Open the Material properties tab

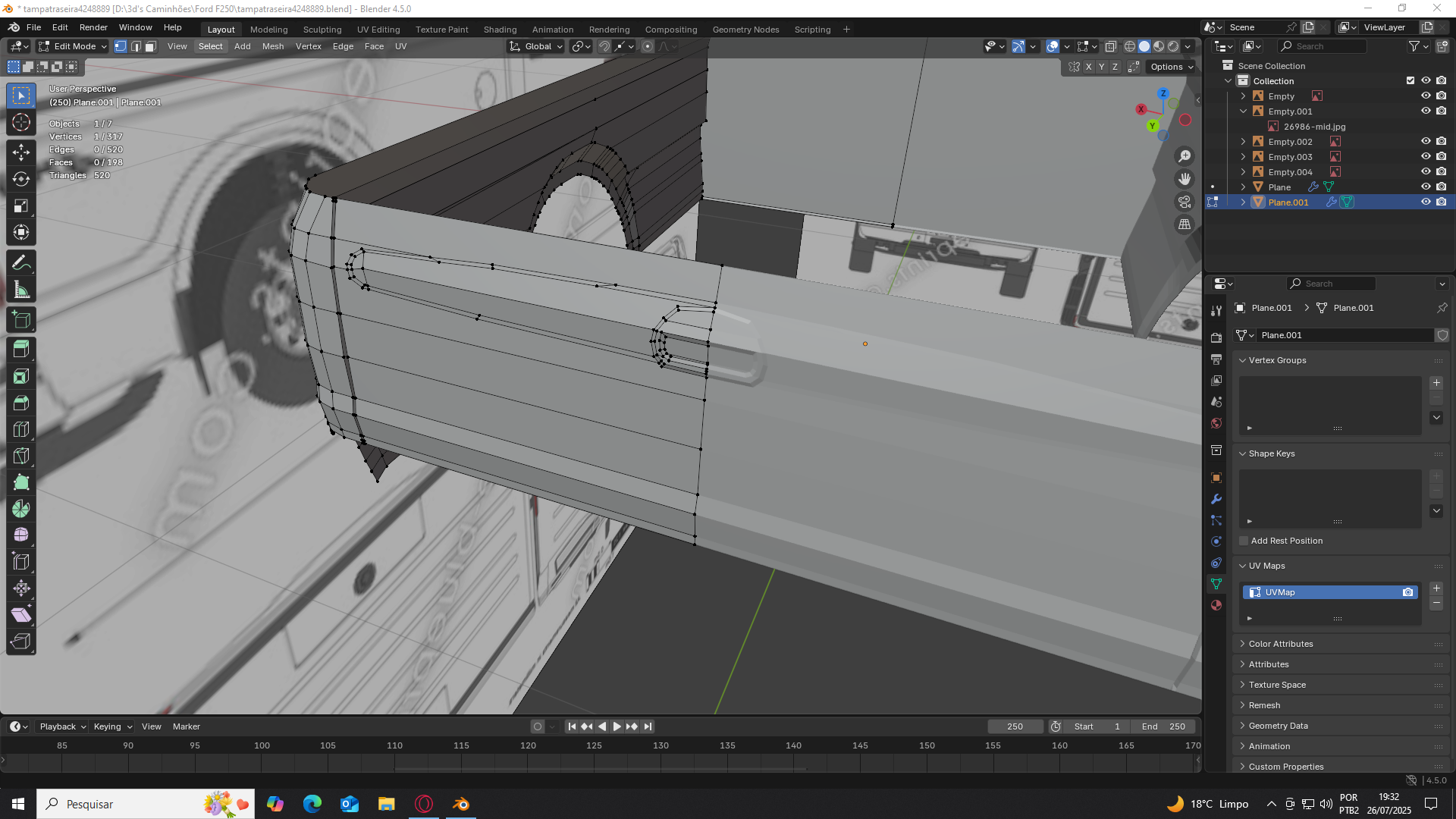pyautogui.click(x=1216, y=605)
